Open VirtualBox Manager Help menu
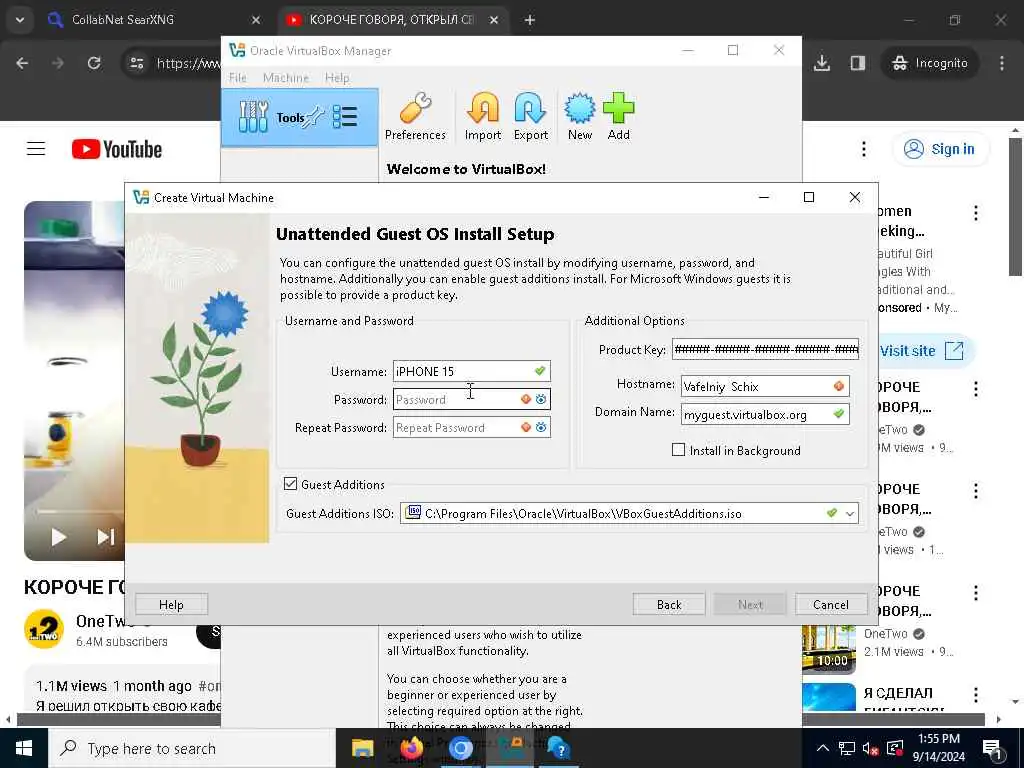 click(337, 78)
